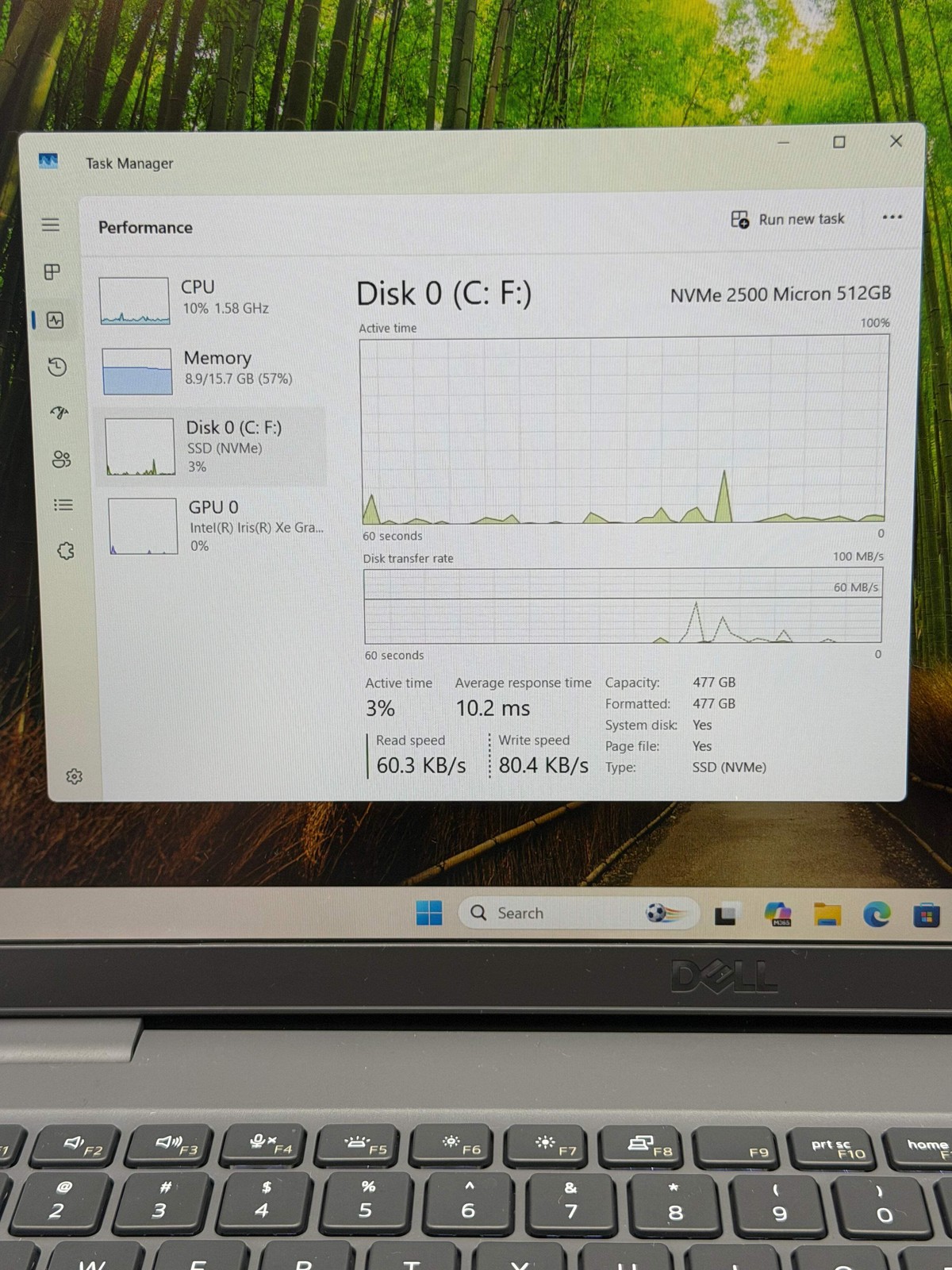The image size is (952, 1270).
Task: Click the GPU 0 mini graph thumbnail
Action: pos(143,525)
